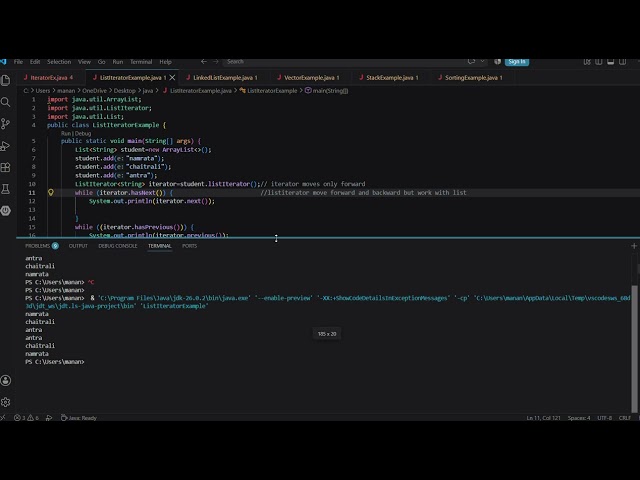Open the File menu
The width and height of the screenshot is (640, 480).
[18, 62]
